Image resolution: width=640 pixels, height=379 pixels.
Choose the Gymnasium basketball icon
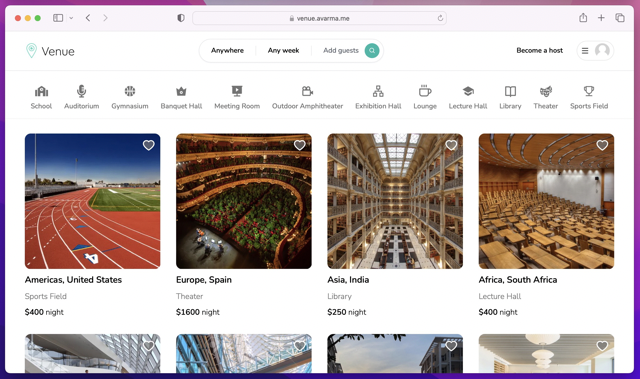coord(130,91)
